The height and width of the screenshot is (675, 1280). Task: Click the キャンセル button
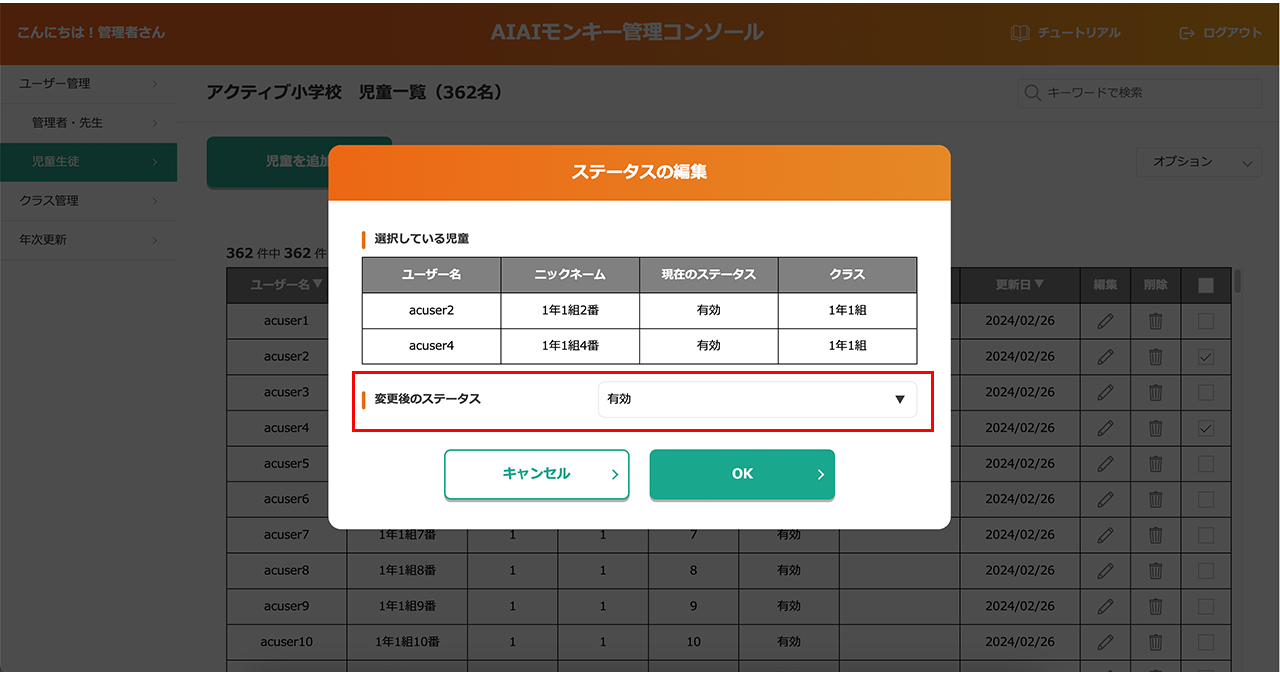tap(536, 474)
